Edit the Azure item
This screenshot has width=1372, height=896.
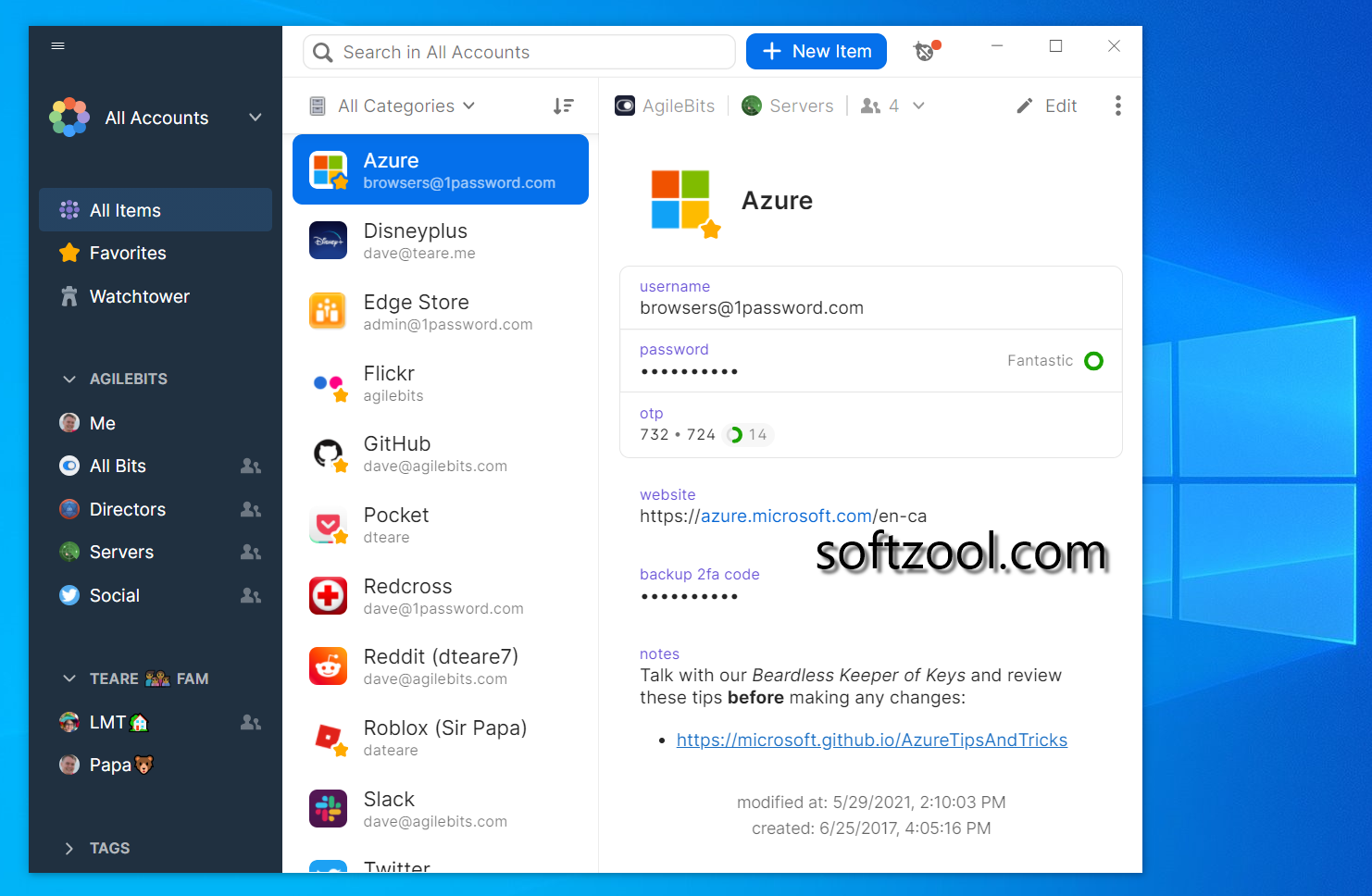tap(1046, 106)
